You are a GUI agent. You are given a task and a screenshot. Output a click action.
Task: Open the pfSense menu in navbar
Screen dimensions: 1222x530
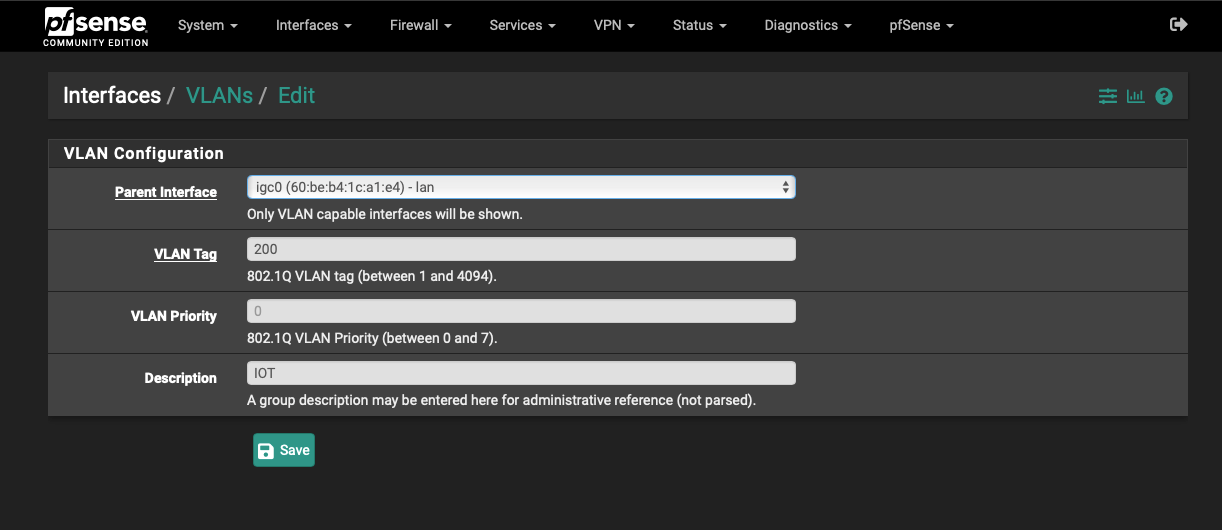[x=922, y=25]
